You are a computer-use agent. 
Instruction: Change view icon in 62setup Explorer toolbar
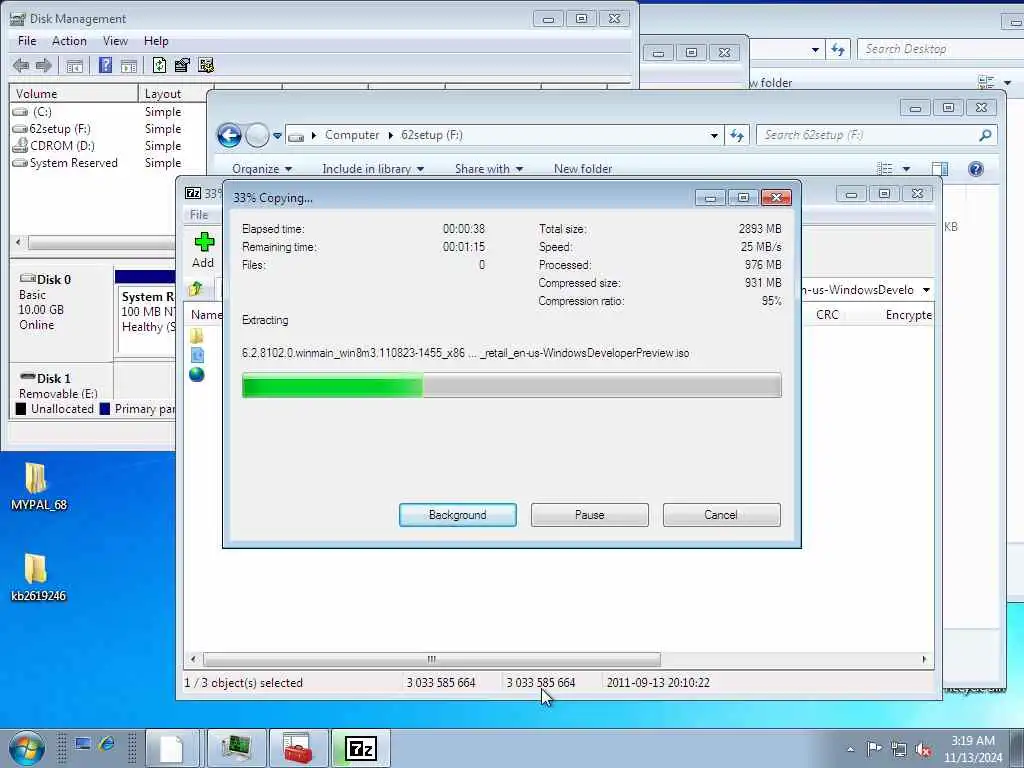pyautogui.click(x=885, y=169)
